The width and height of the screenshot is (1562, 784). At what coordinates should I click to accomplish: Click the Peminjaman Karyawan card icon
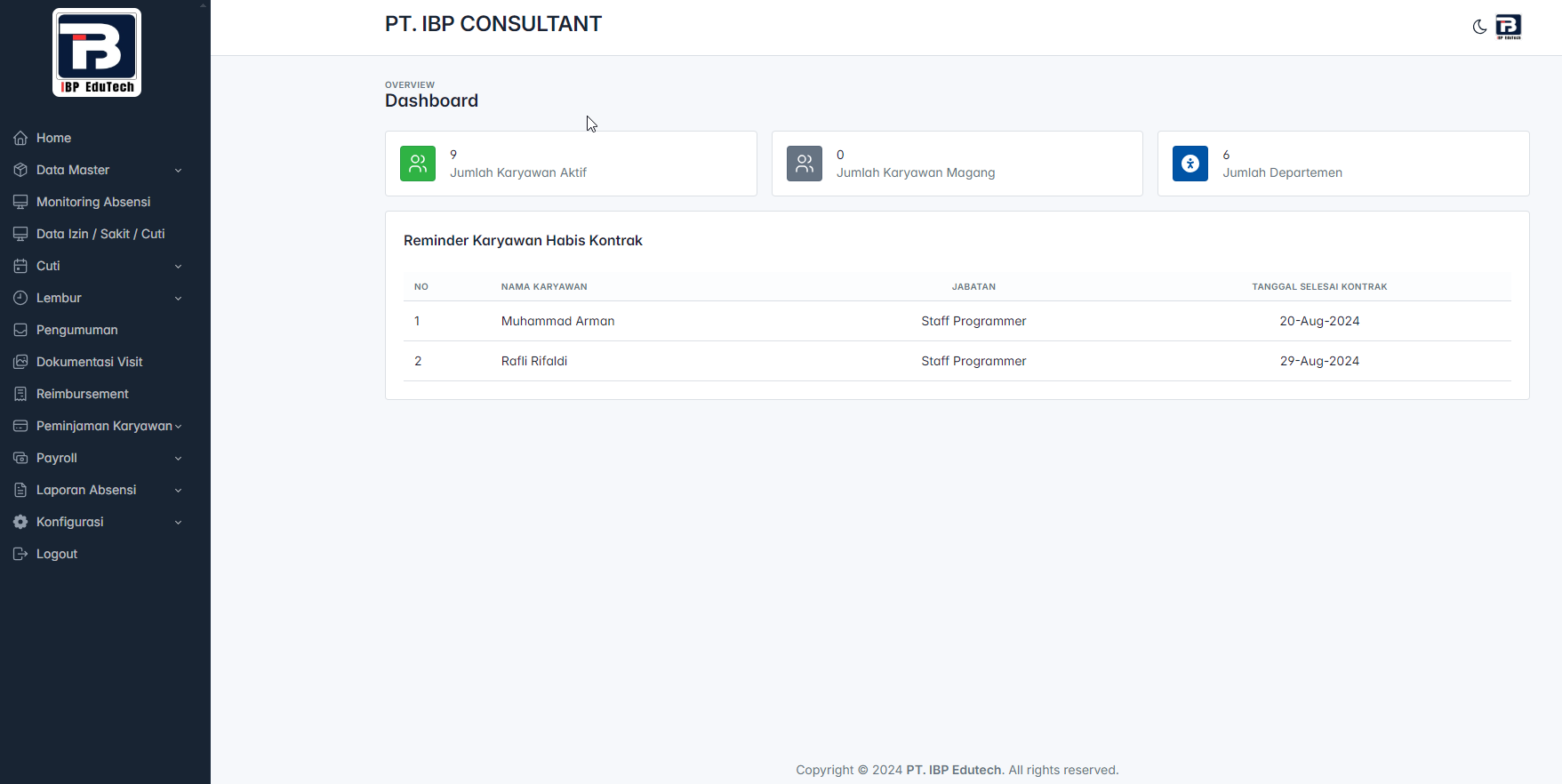click(20, 426)
